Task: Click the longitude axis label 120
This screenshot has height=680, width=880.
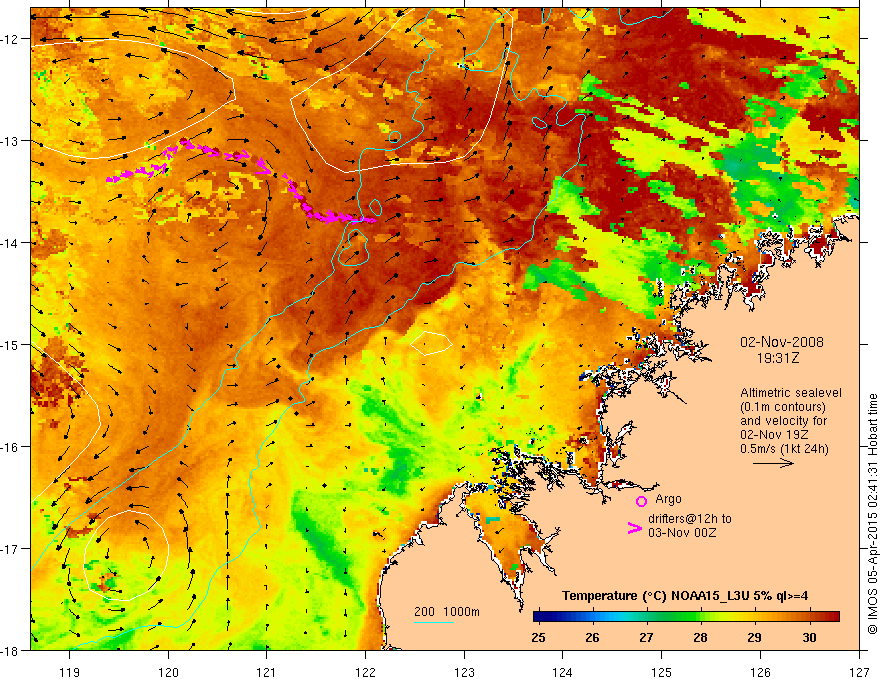Action: 168,672
